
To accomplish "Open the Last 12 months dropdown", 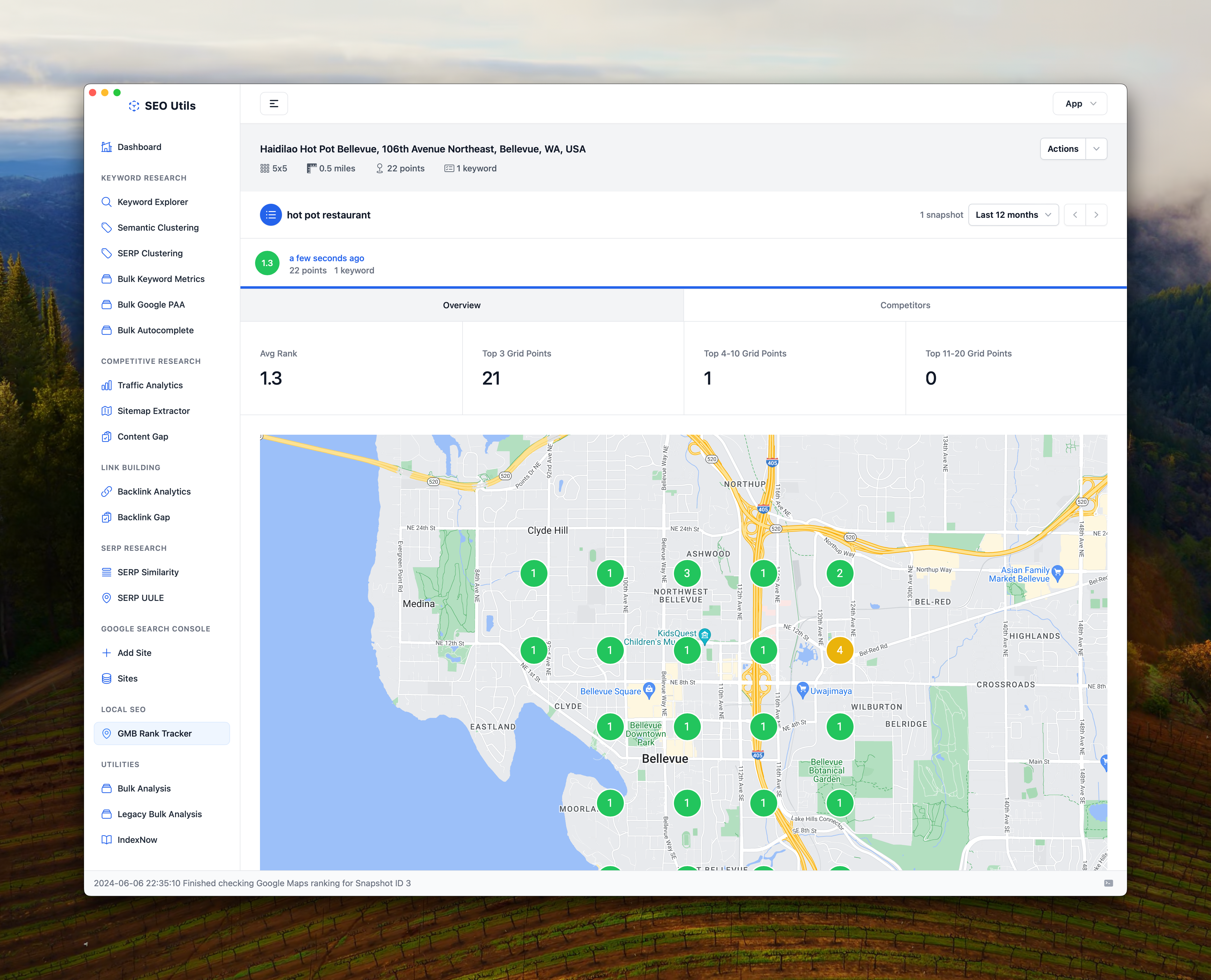I will point(1013,215).
